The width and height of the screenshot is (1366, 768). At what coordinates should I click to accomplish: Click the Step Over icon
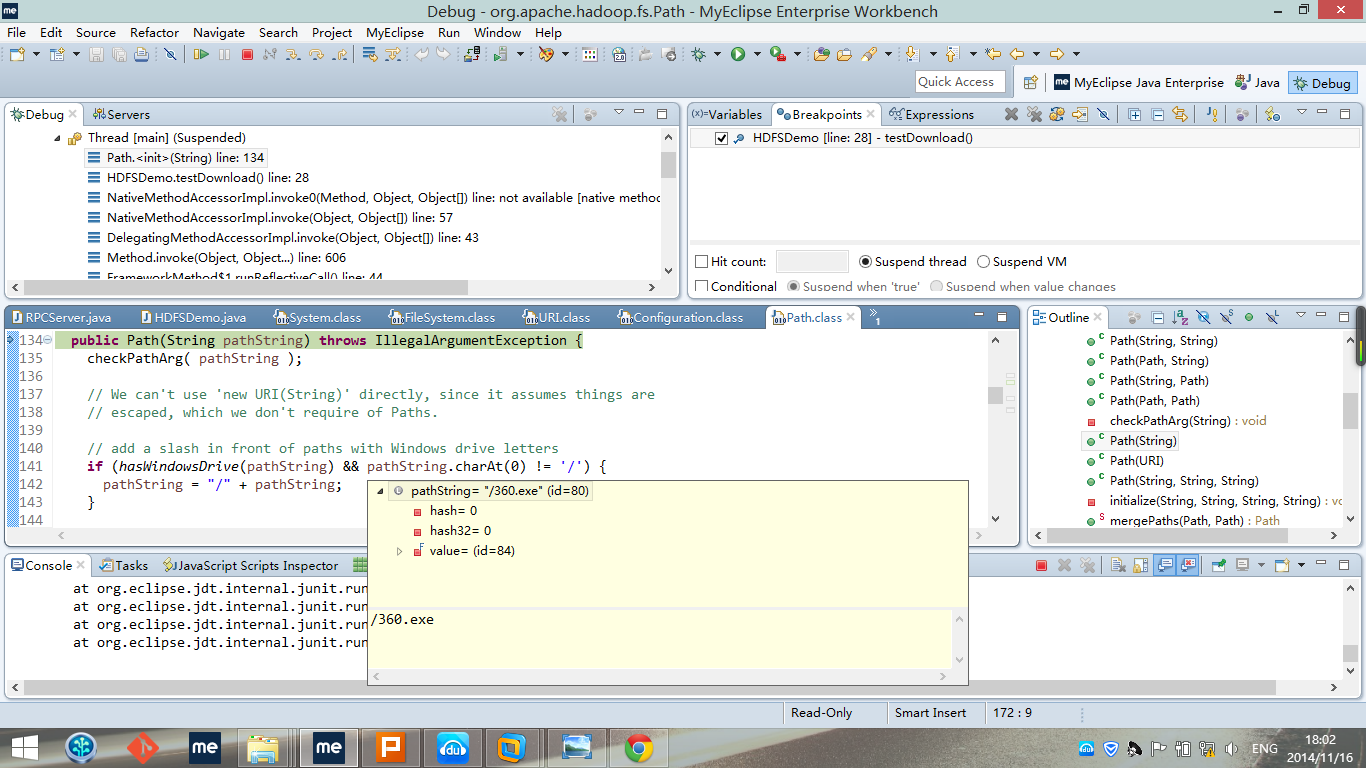tap(317, 54)
